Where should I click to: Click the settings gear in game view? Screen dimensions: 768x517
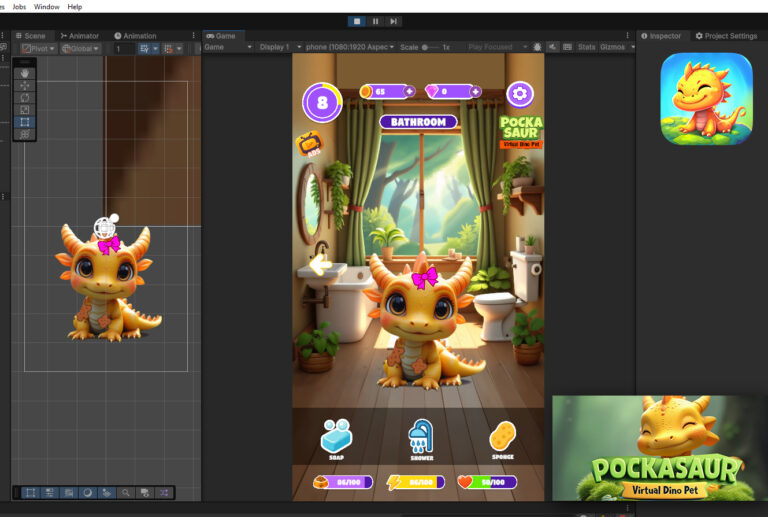click(x=519, y=94)
